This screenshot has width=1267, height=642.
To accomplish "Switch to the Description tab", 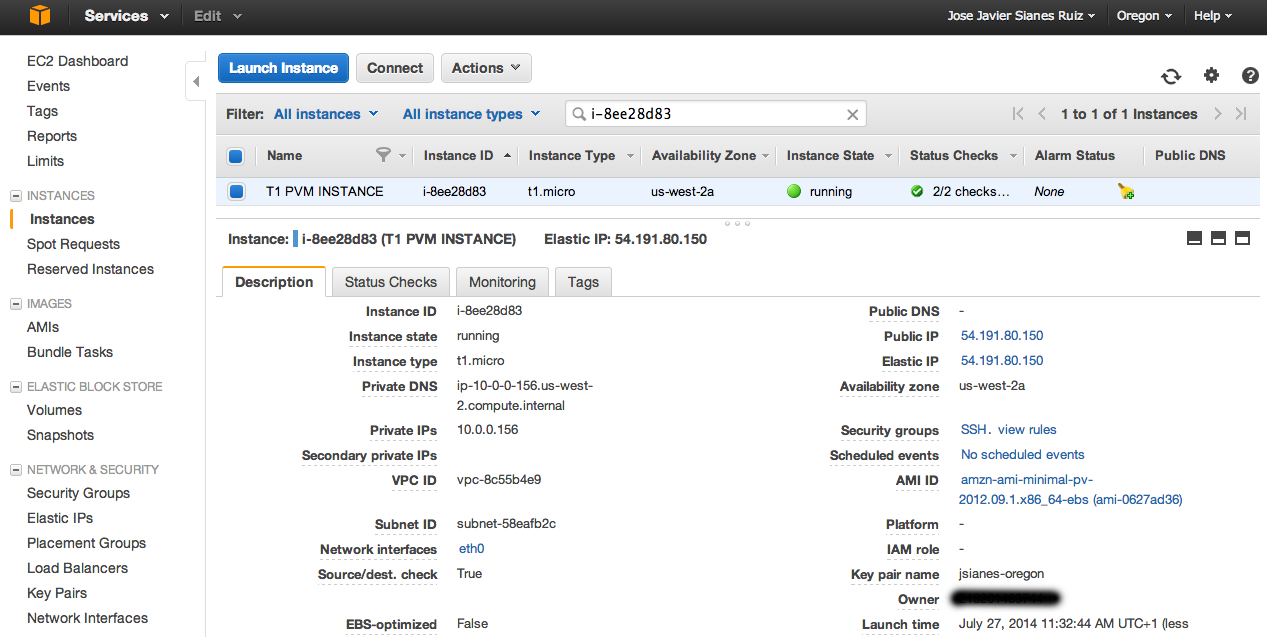I will (274, 282).
